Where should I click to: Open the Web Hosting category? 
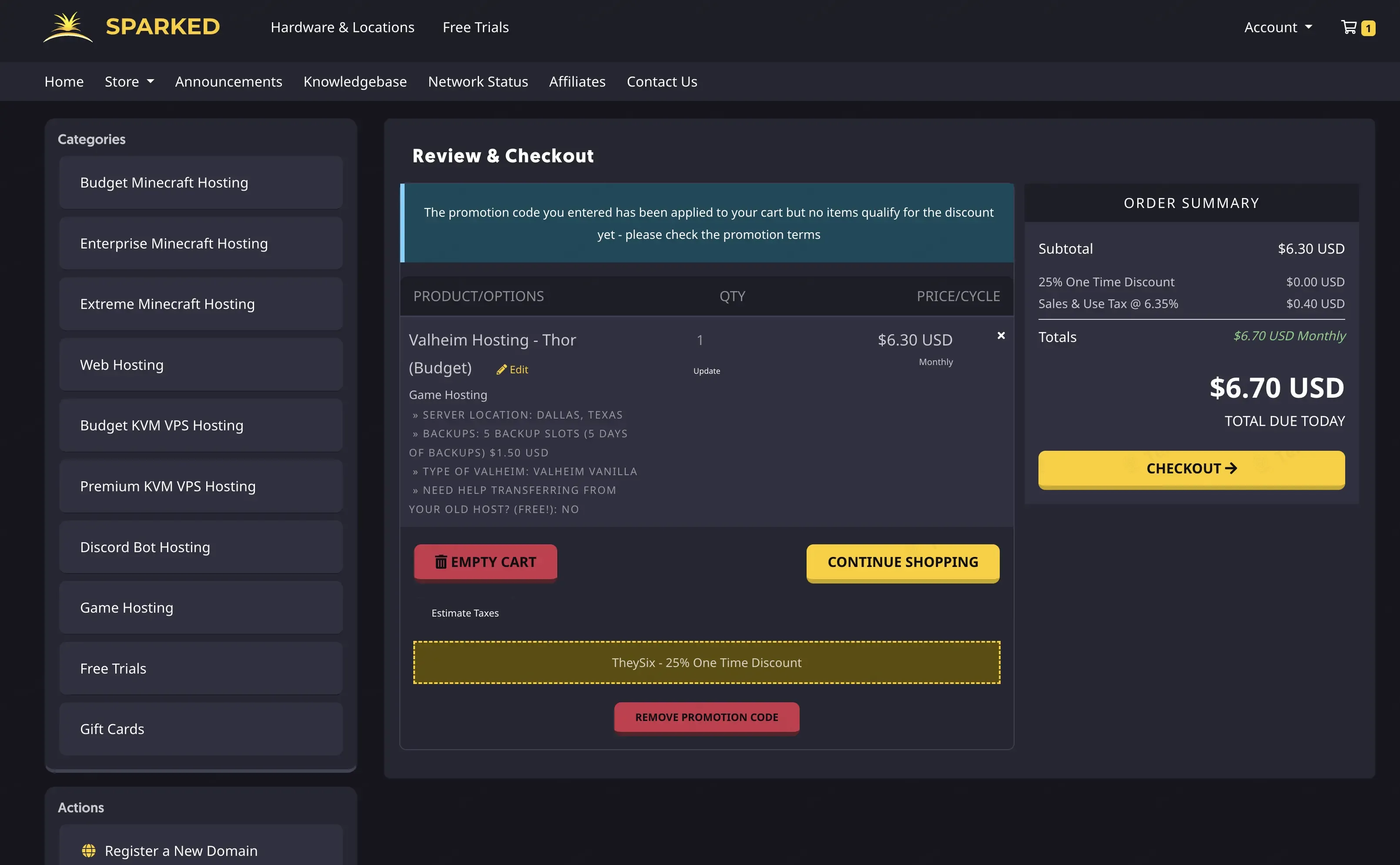[201, 365]
